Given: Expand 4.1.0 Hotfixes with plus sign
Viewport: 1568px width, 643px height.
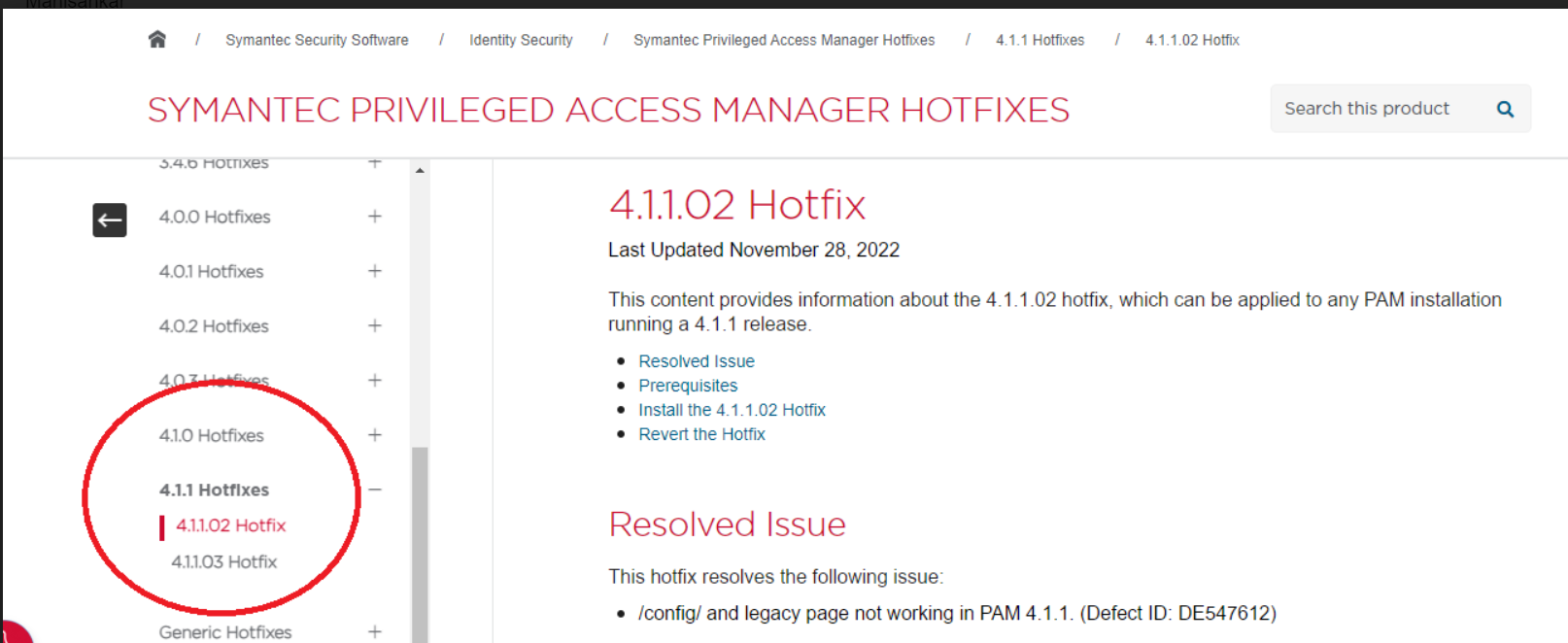Looking at the screenshot, I should point(375,434).
